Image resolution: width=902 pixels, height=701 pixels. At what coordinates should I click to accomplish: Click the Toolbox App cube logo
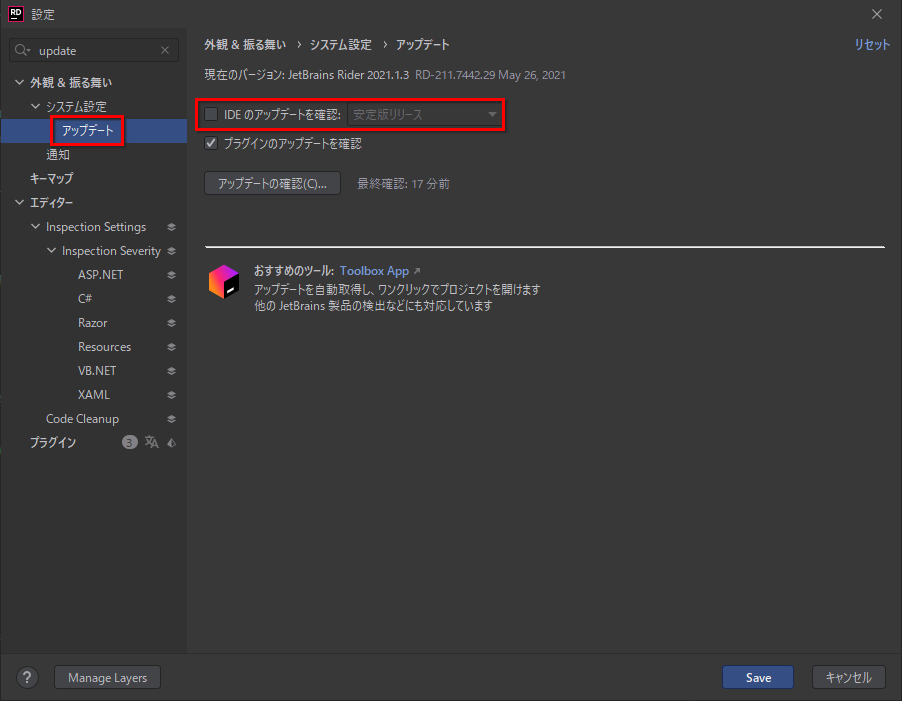pyautogui.click(x=224, y=282)
